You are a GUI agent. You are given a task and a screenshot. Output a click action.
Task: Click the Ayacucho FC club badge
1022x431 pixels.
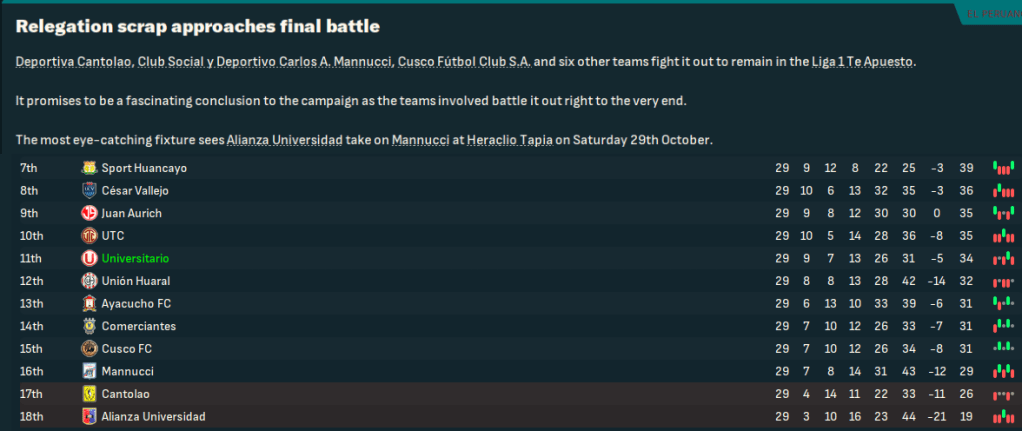(89, 303)
